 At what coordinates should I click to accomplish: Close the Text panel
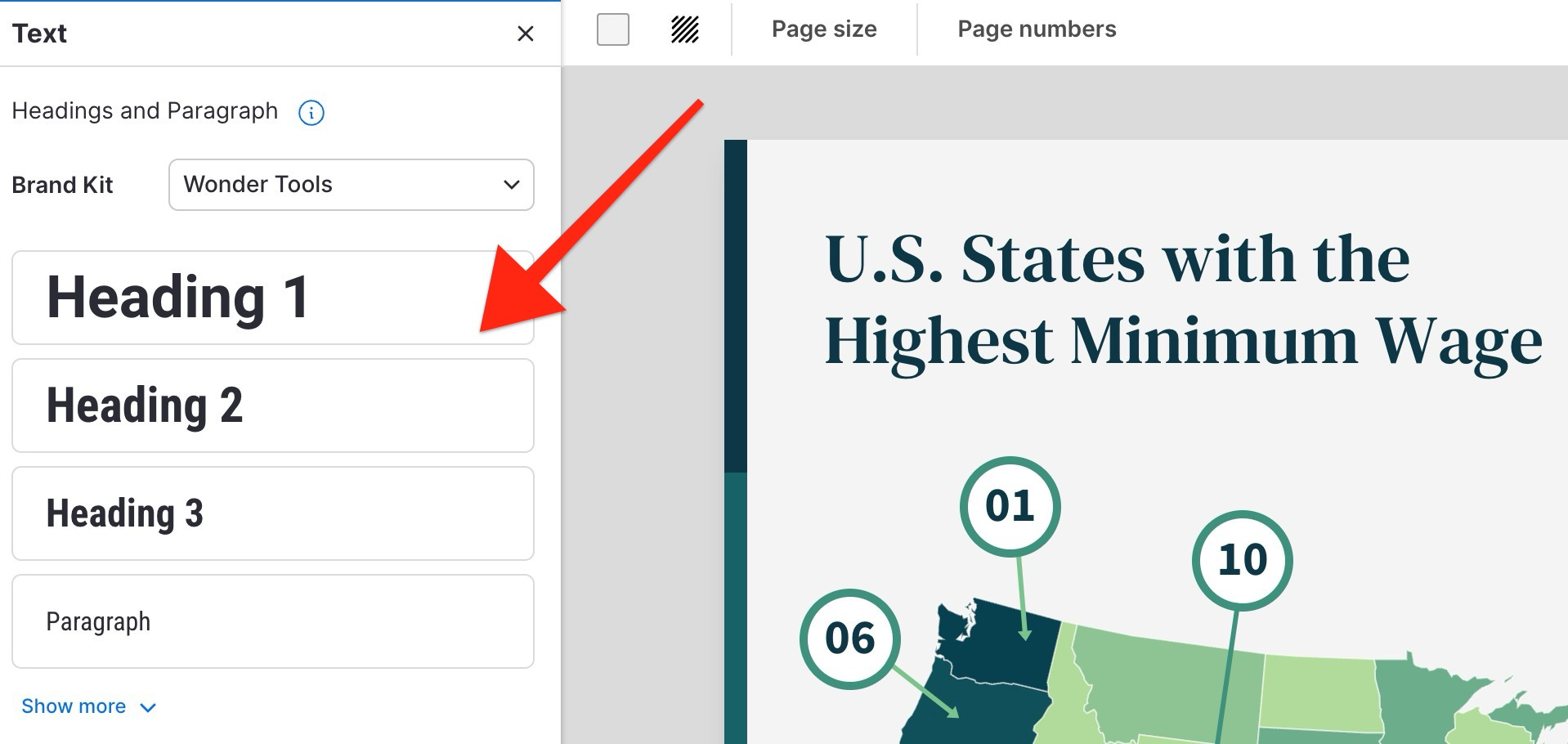pos(526,34)
